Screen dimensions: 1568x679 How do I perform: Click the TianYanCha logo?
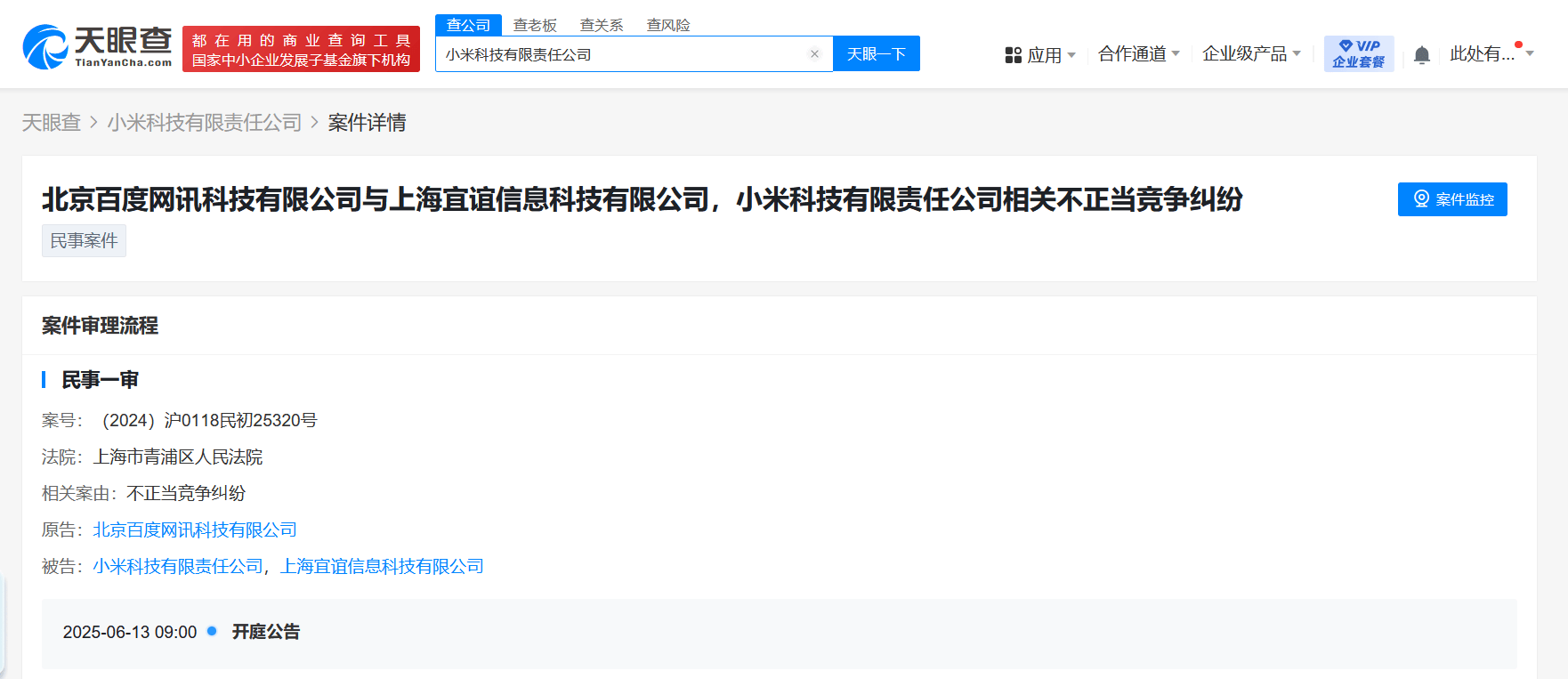97,47
